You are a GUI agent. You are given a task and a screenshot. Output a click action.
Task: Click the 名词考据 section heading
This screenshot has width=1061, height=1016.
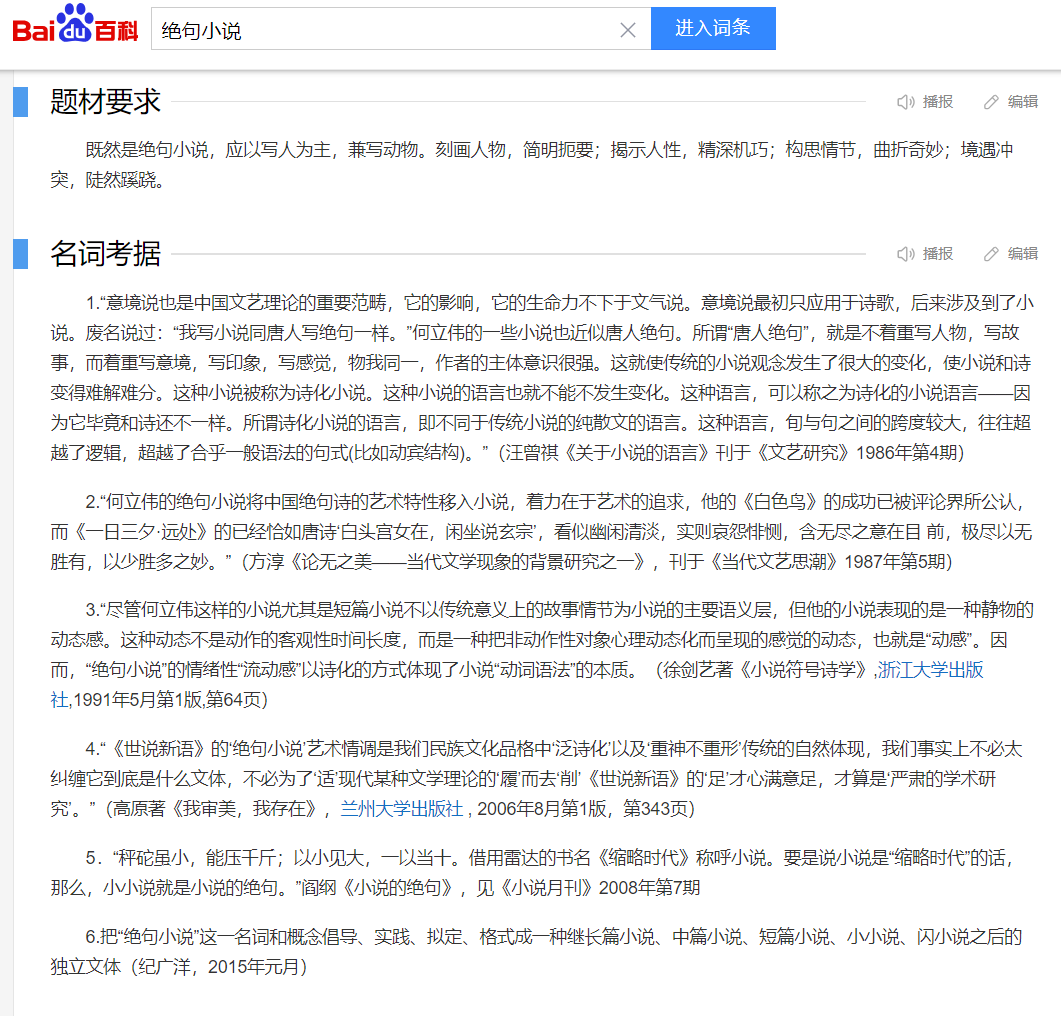pyautogui.click(x=106, y=254)
